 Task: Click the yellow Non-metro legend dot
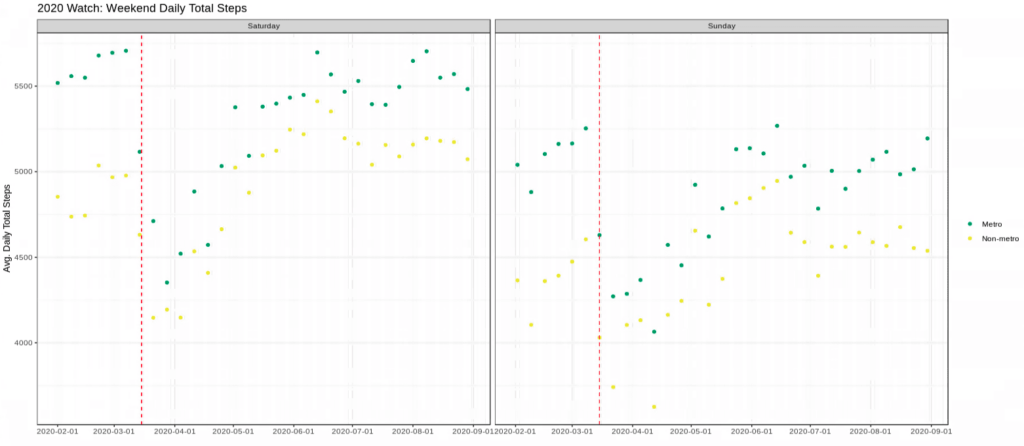[x=969, y=241]
